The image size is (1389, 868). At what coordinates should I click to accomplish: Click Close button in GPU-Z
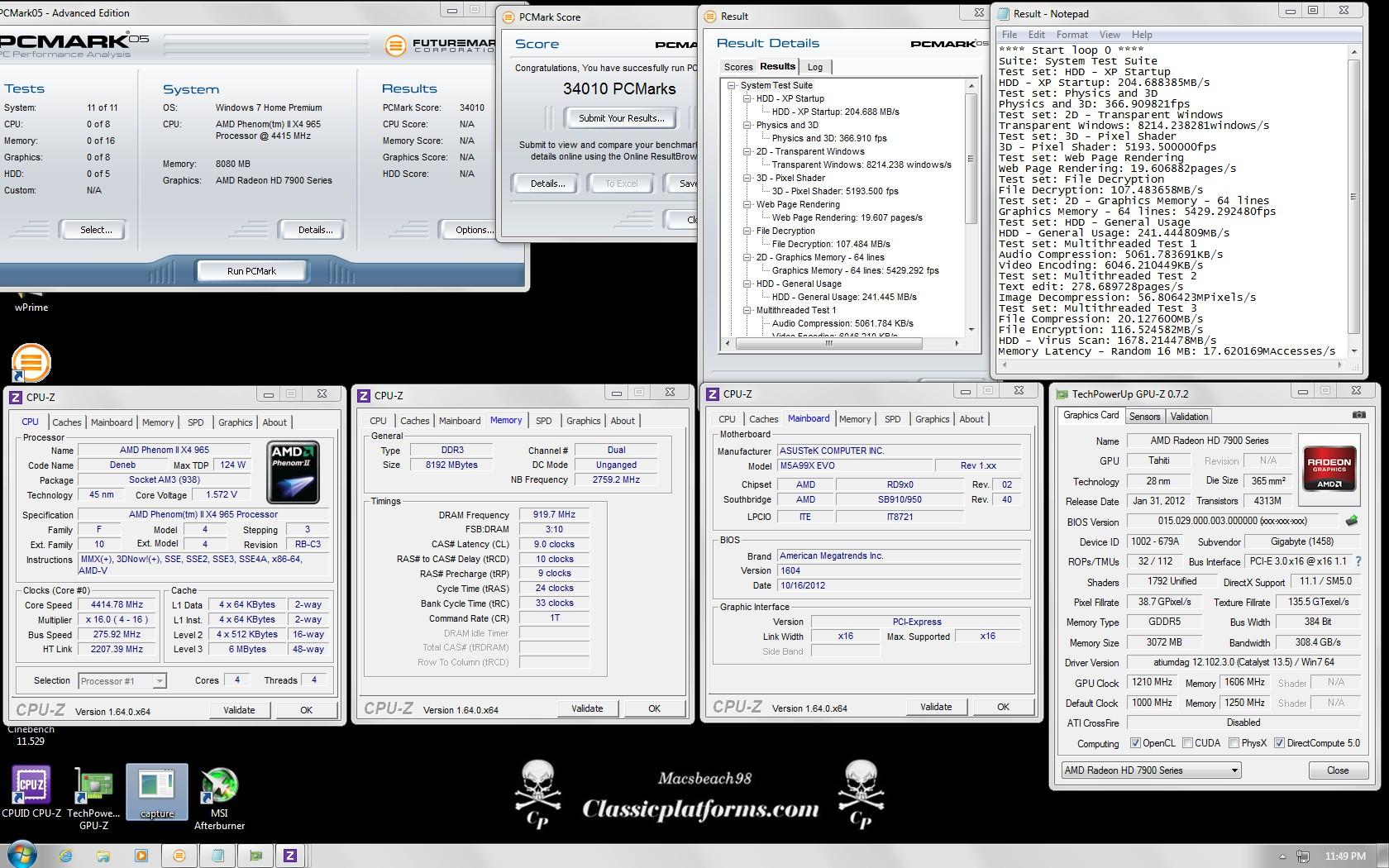click(1338, 770)
